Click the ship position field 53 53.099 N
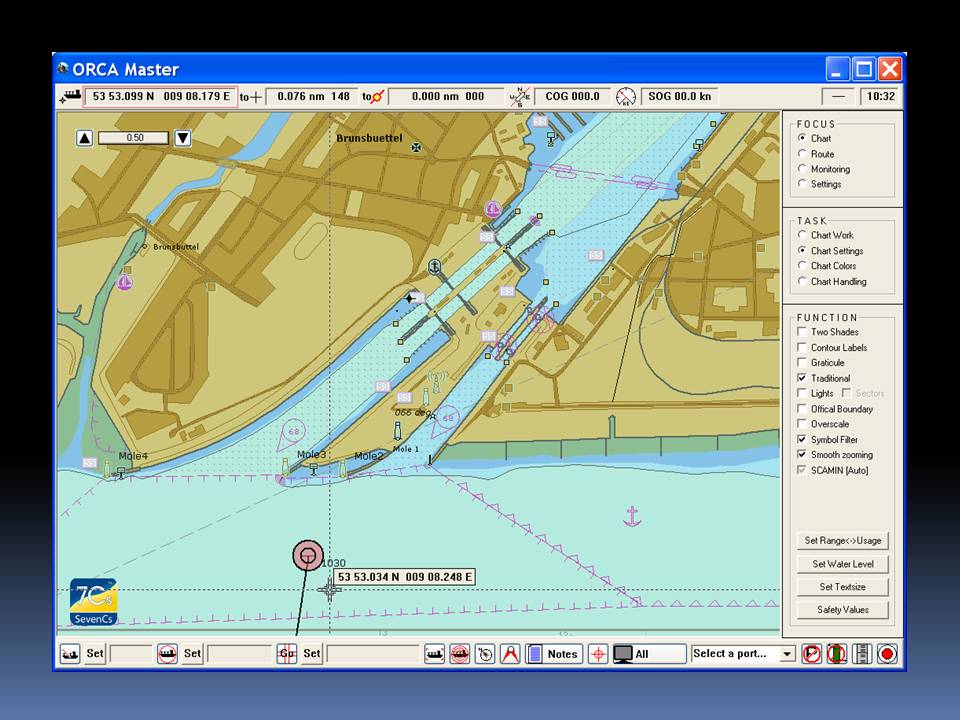 coord(161,97)
